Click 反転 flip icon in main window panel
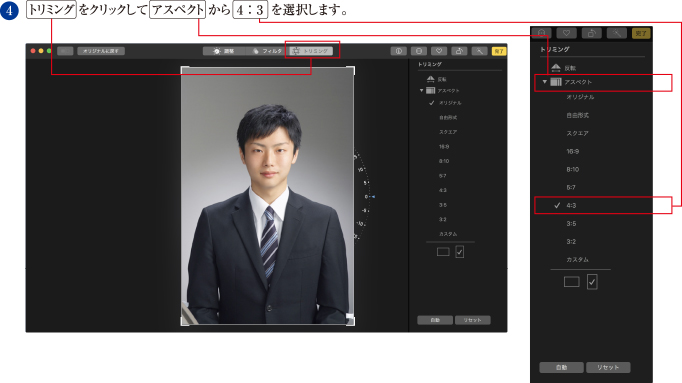 pos(431,79)
